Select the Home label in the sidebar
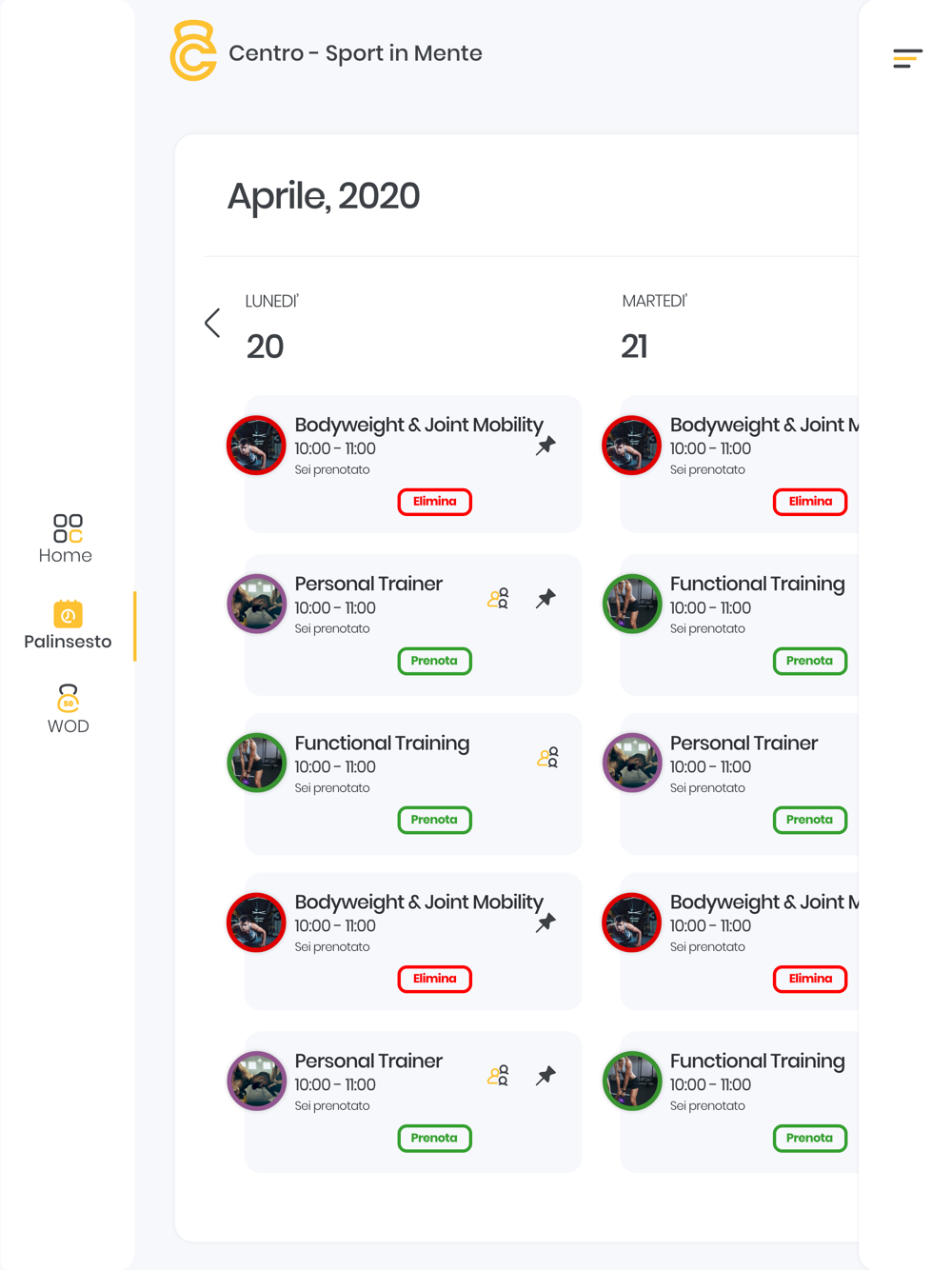The width and height of the screenshot is (952, 1270). pos(66,556)
